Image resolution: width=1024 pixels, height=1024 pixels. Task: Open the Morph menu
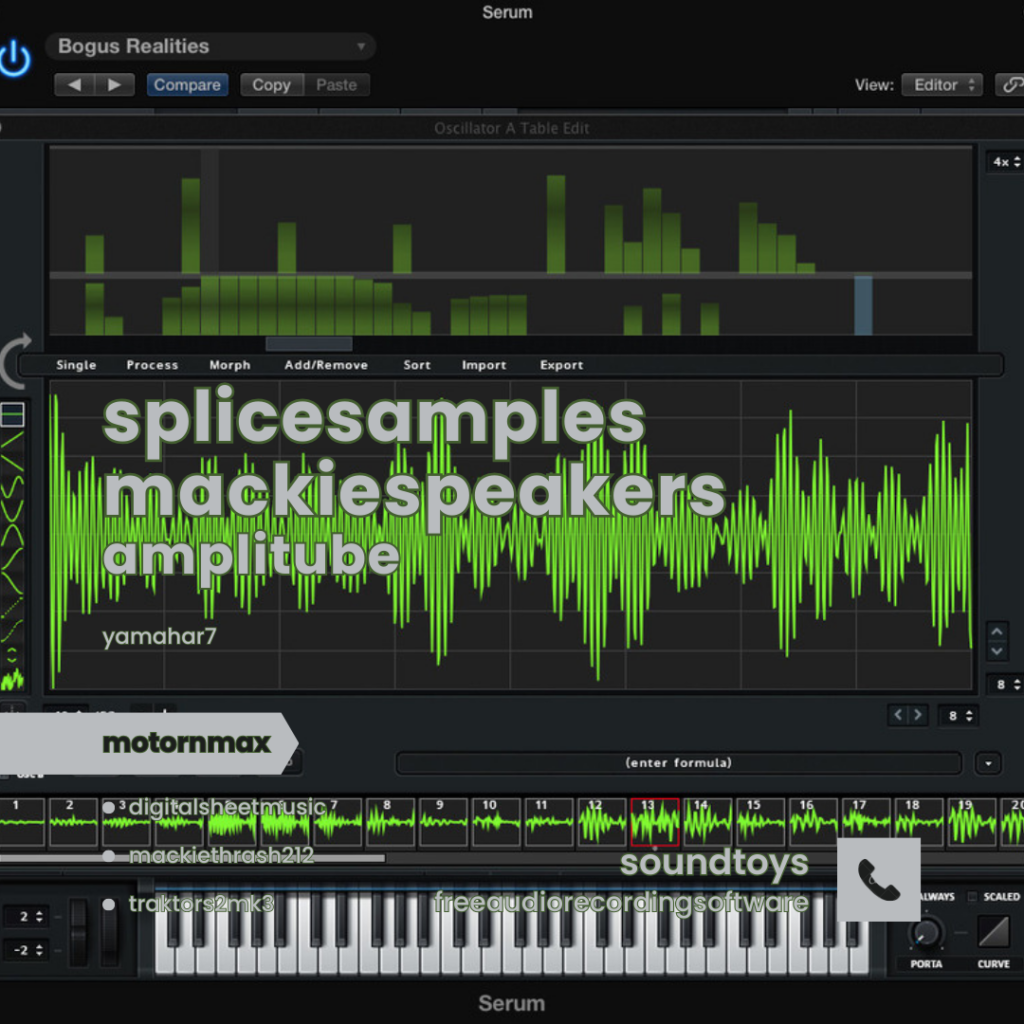[230, 365]
